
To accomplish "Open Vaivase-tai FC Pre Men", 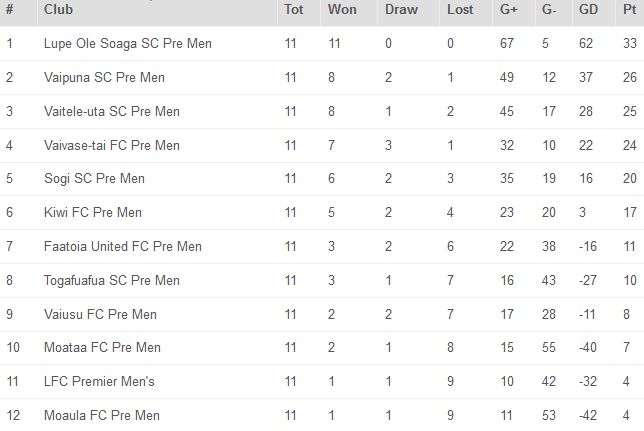I will click(112, 146).
